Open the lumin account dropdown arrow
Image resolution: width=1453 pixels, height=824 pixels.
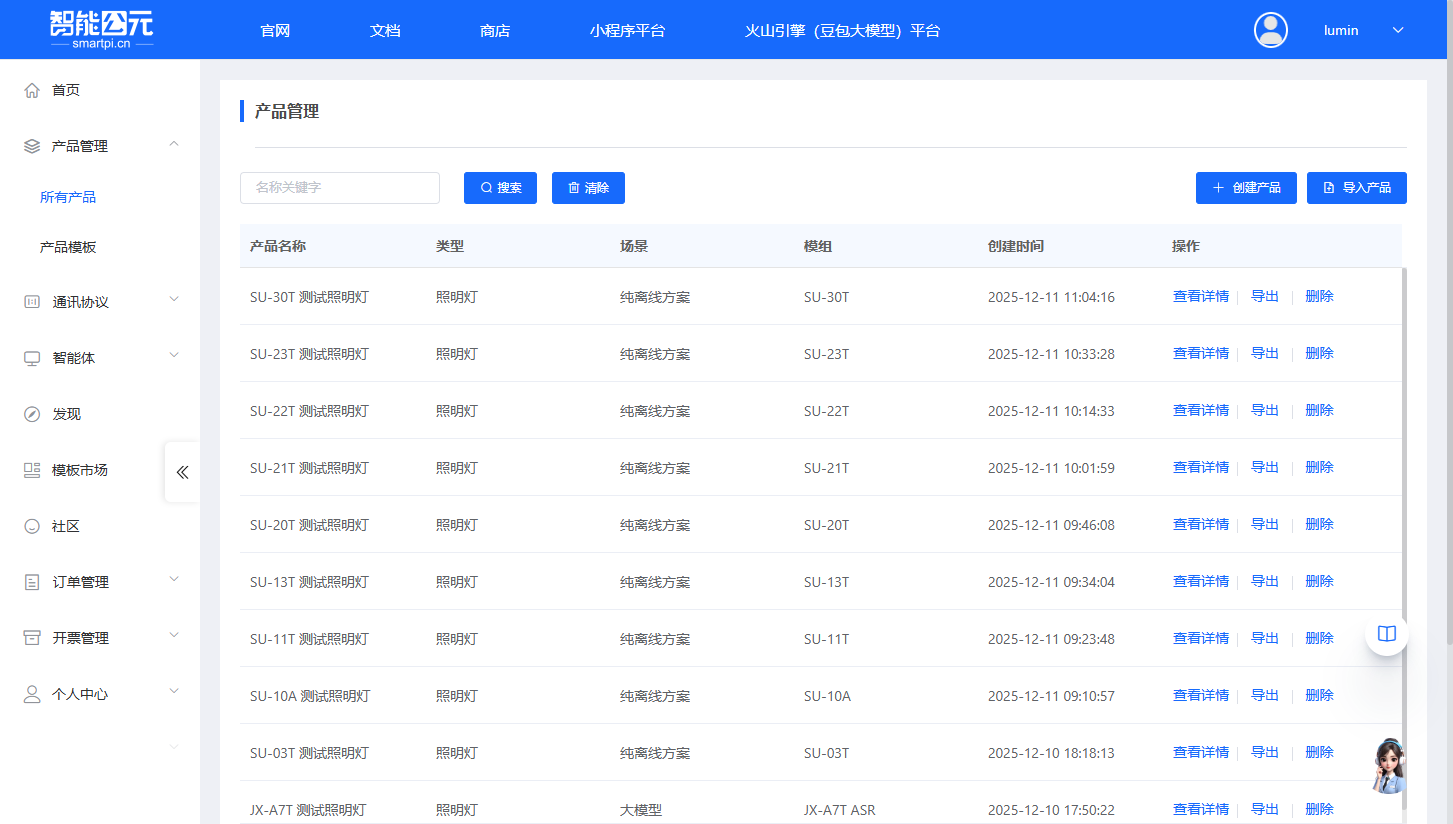1398,30
